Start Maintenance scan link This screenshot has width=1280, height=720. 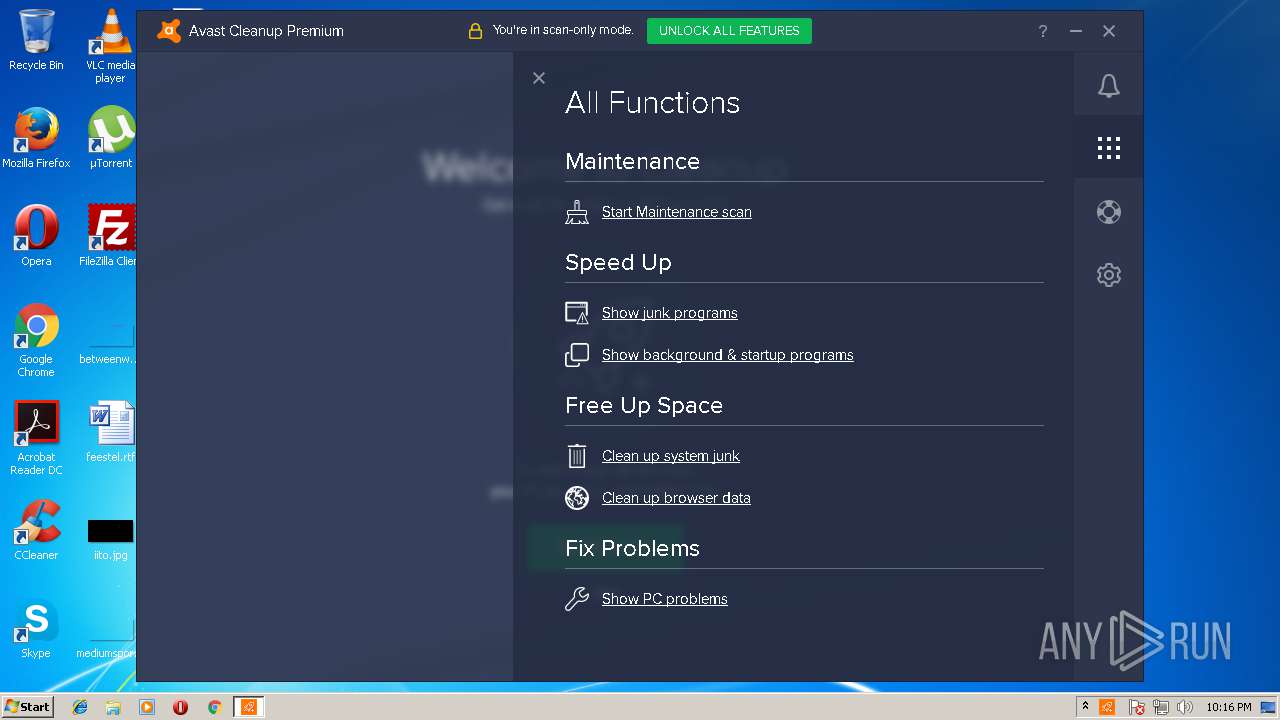coord(676,212)
